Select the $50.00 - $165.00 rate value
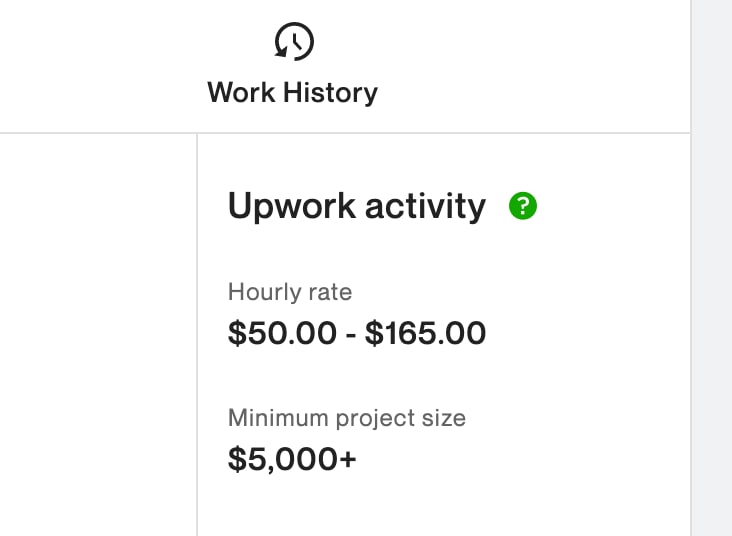 tap(357, 333)
